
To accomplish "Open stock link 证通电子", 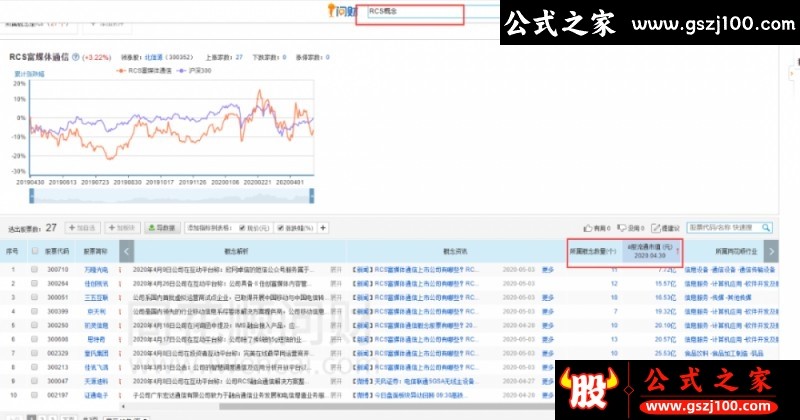I will click(x=96, y=395).
